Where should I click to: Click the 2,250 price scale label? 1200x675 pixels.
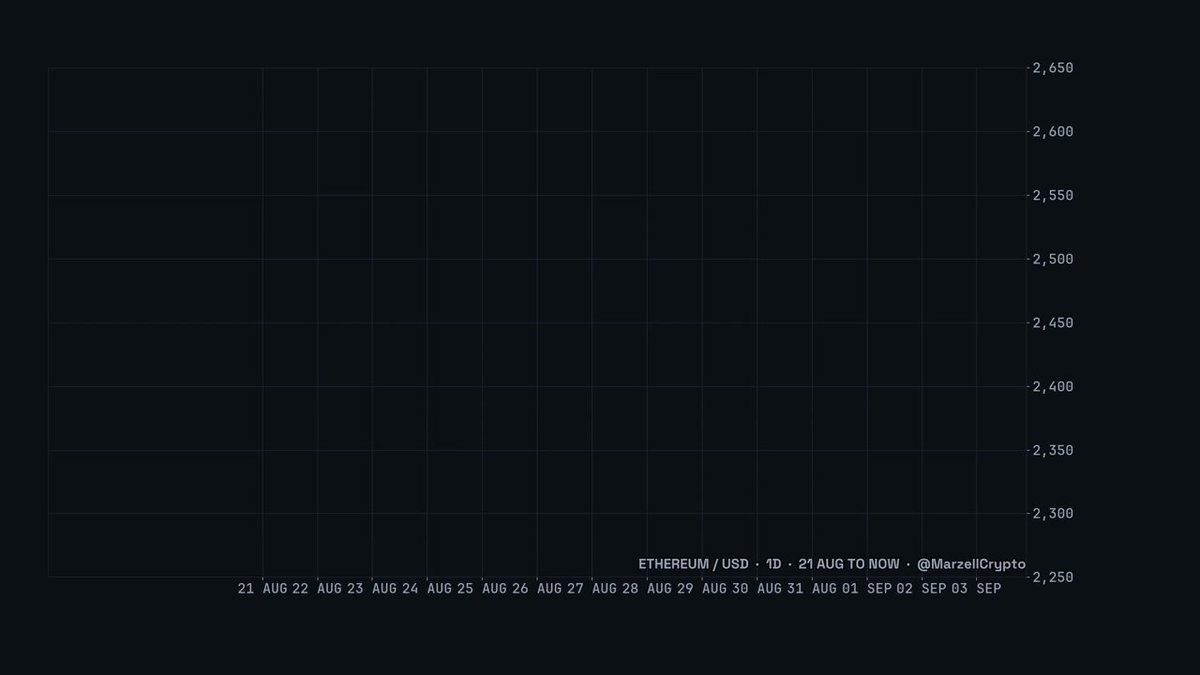(1053, 577)
